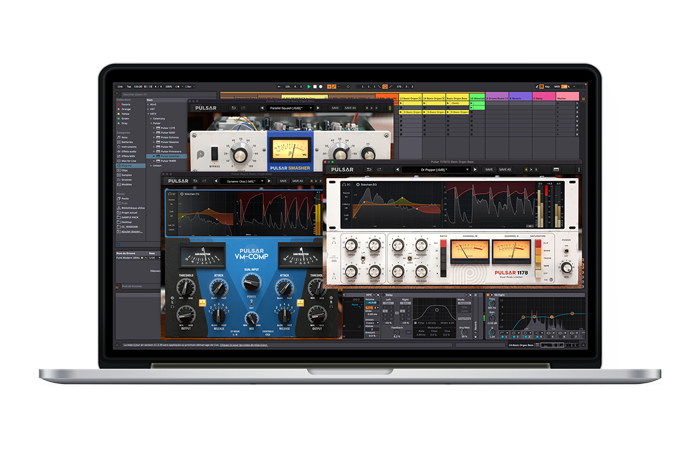Select the pink Master track header
Image resolution: width=700 pixels, height=450 pixels.
tap(567, 98)
